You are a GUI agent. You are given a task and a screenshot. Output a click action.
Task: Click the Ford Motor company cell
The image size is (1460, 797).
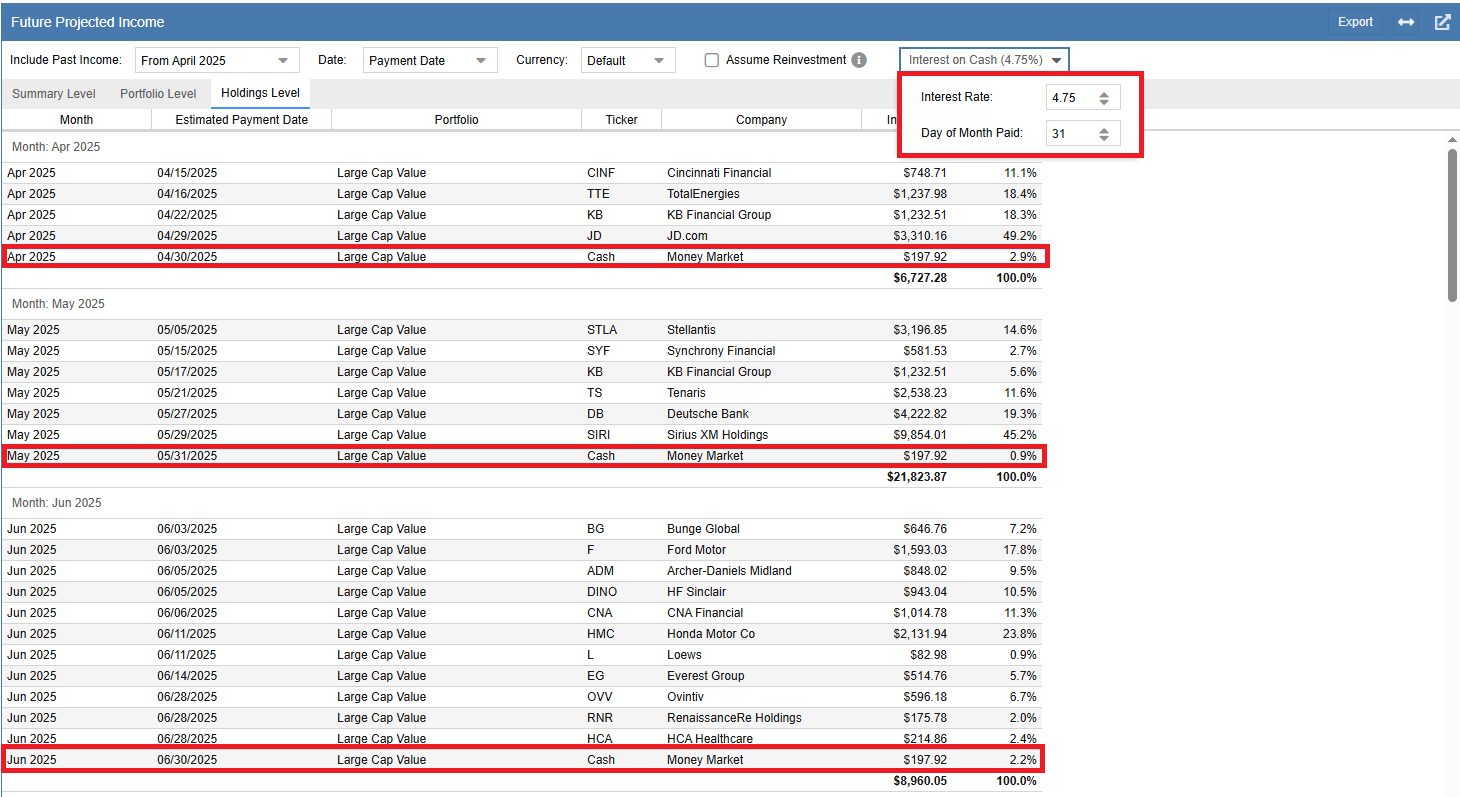761,550
